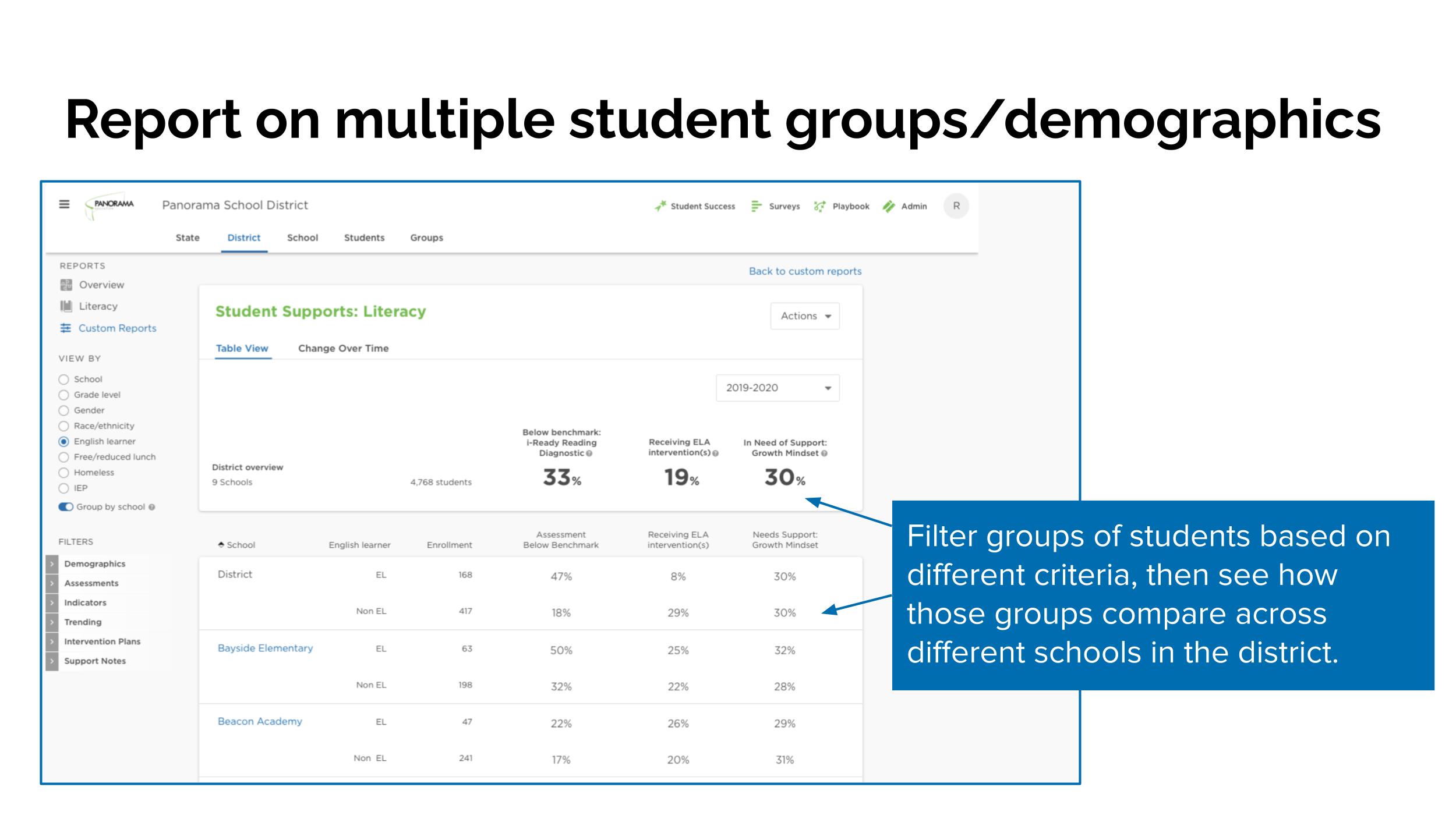1456x819 pixels.
Task: Click the Panorama logo
Action: pos(110,207)
